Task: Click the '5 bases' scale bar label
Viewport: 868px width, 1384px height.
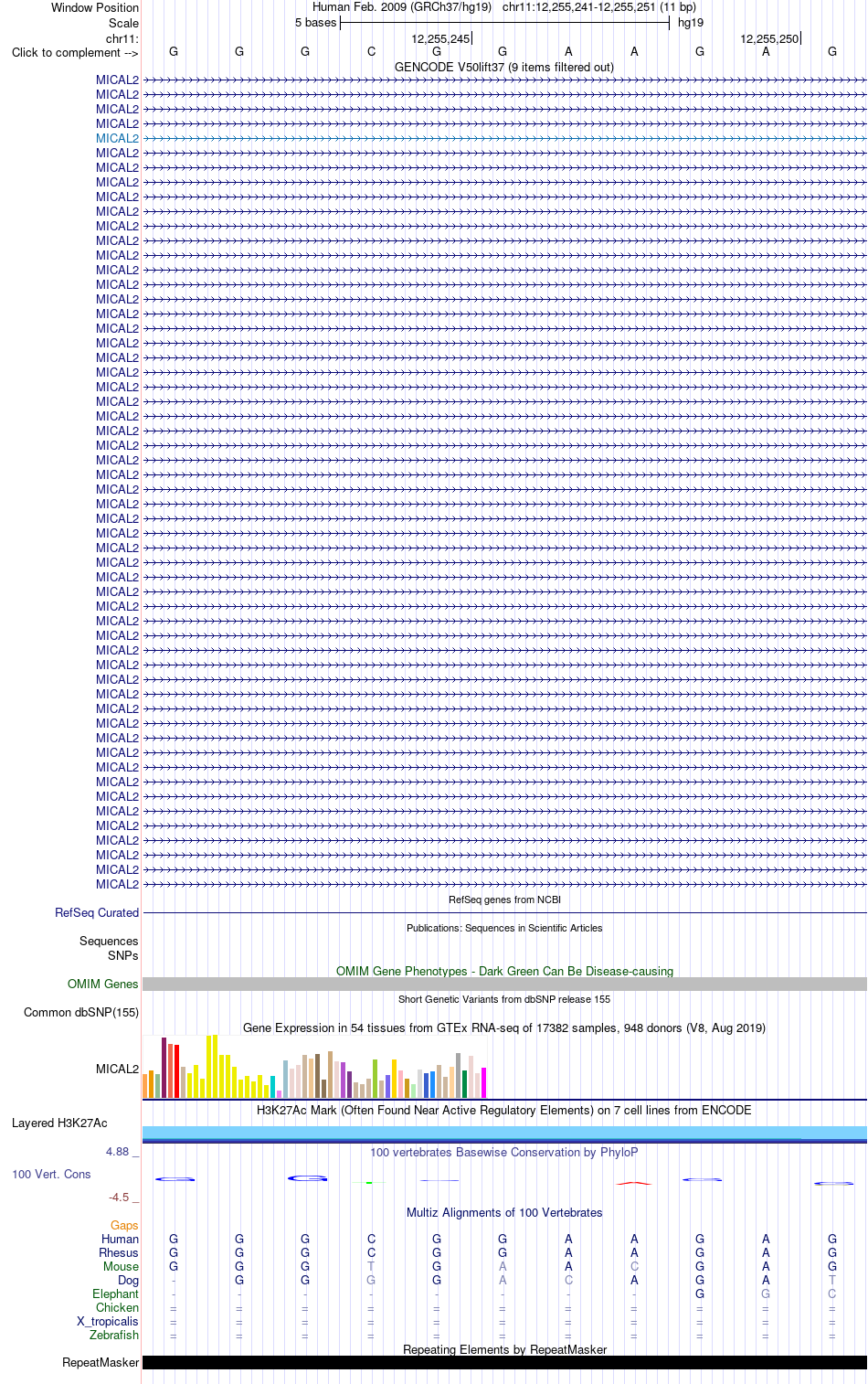Action: pos(315,22)
